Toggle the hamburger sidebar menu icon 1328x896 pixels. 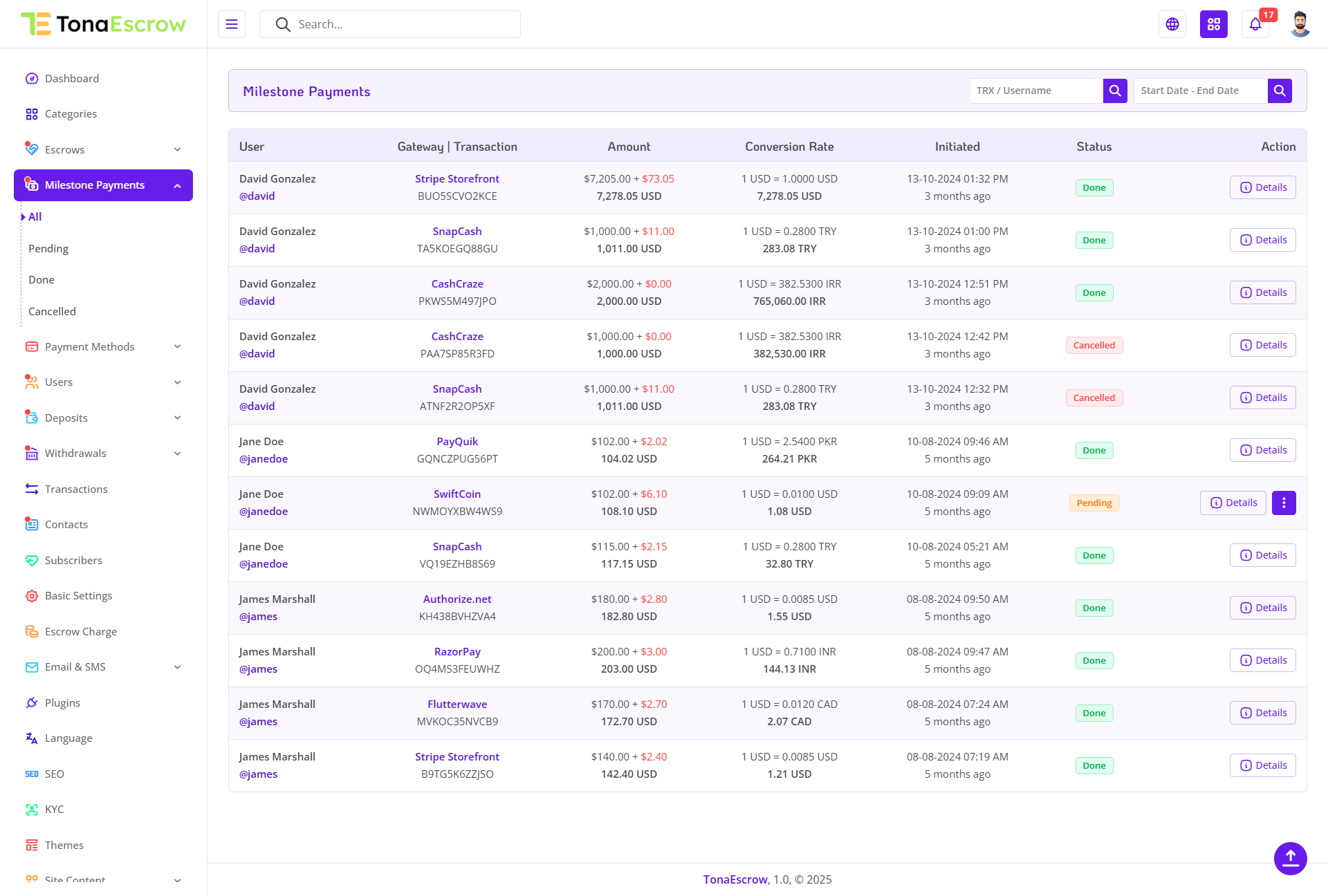pos(232,24)
